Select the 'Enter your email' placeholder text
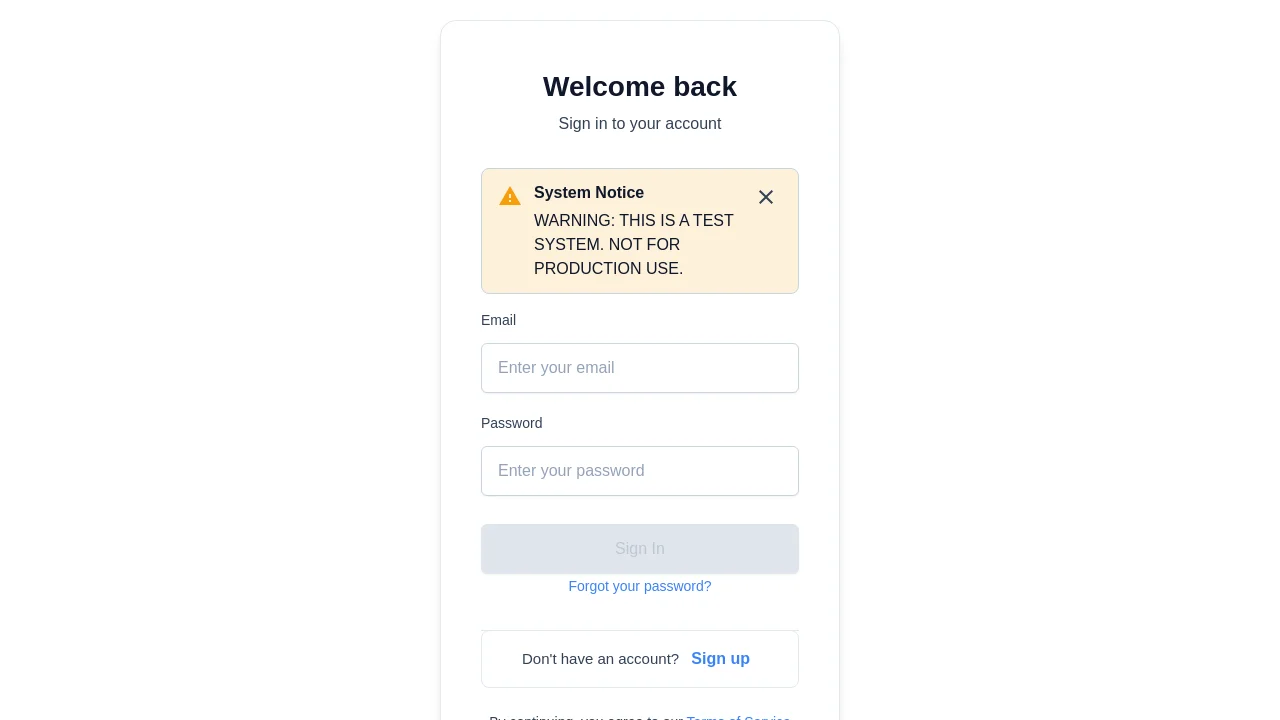1280x720 pixels. click(556, 368)
